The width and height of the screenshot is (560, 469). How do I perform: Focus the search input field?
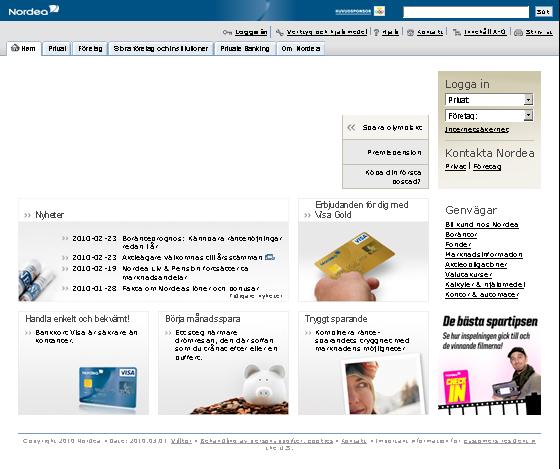(466, 12)
